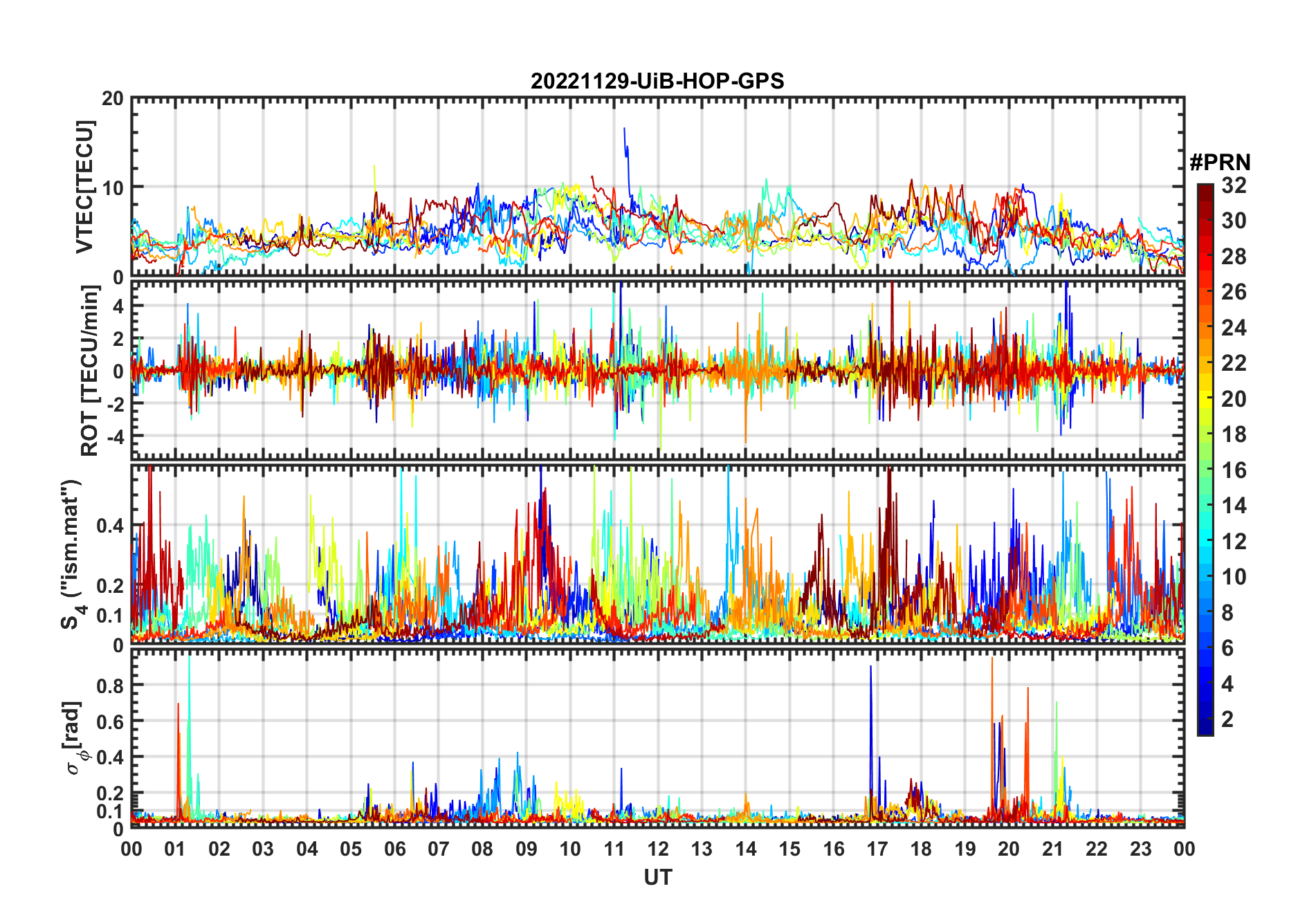The width and height of the screenshot is (1316, 920).
Task: Click the 17 hour tick label
Action: [877, 849]
